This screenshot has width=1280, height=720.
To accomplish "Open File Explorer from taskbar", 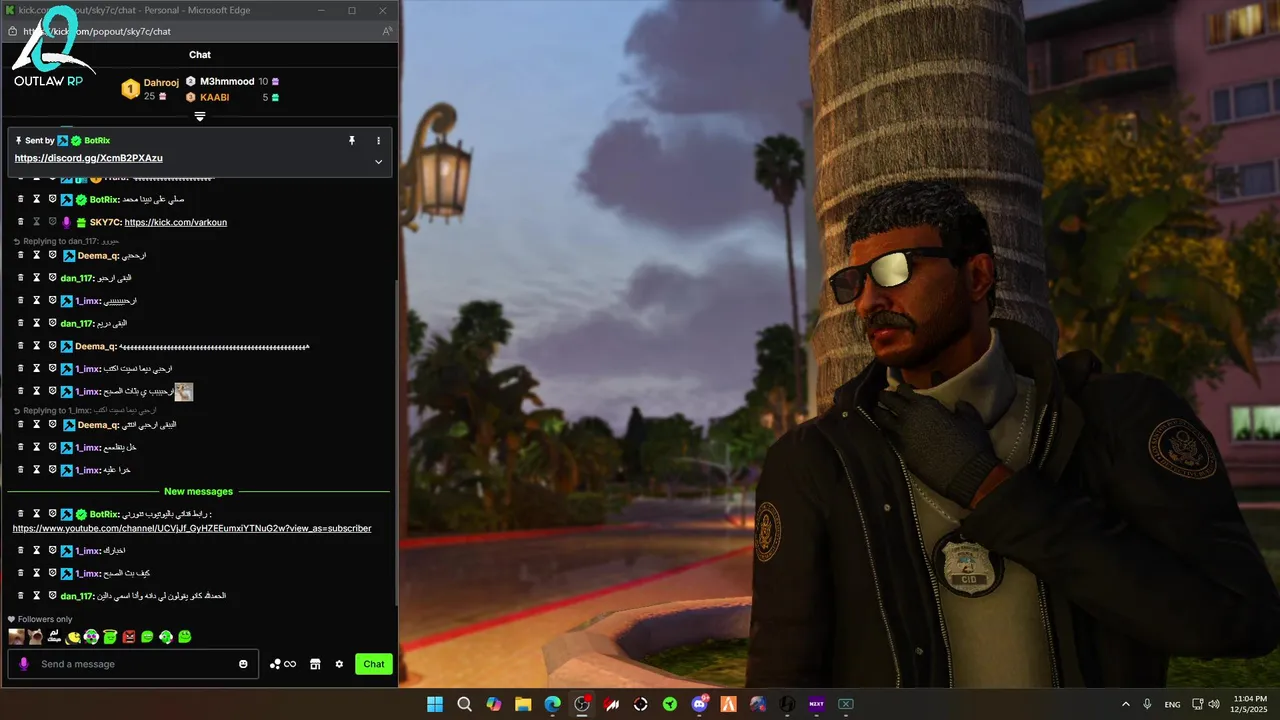I will pyautogui.click(x=523, y=704).
